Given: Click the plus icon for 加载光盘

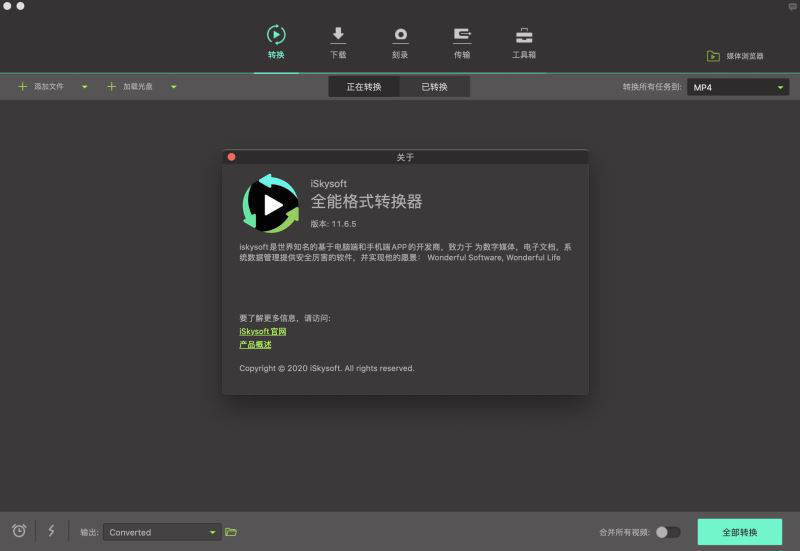Looking at the screenshot, I should coord(111,87).
